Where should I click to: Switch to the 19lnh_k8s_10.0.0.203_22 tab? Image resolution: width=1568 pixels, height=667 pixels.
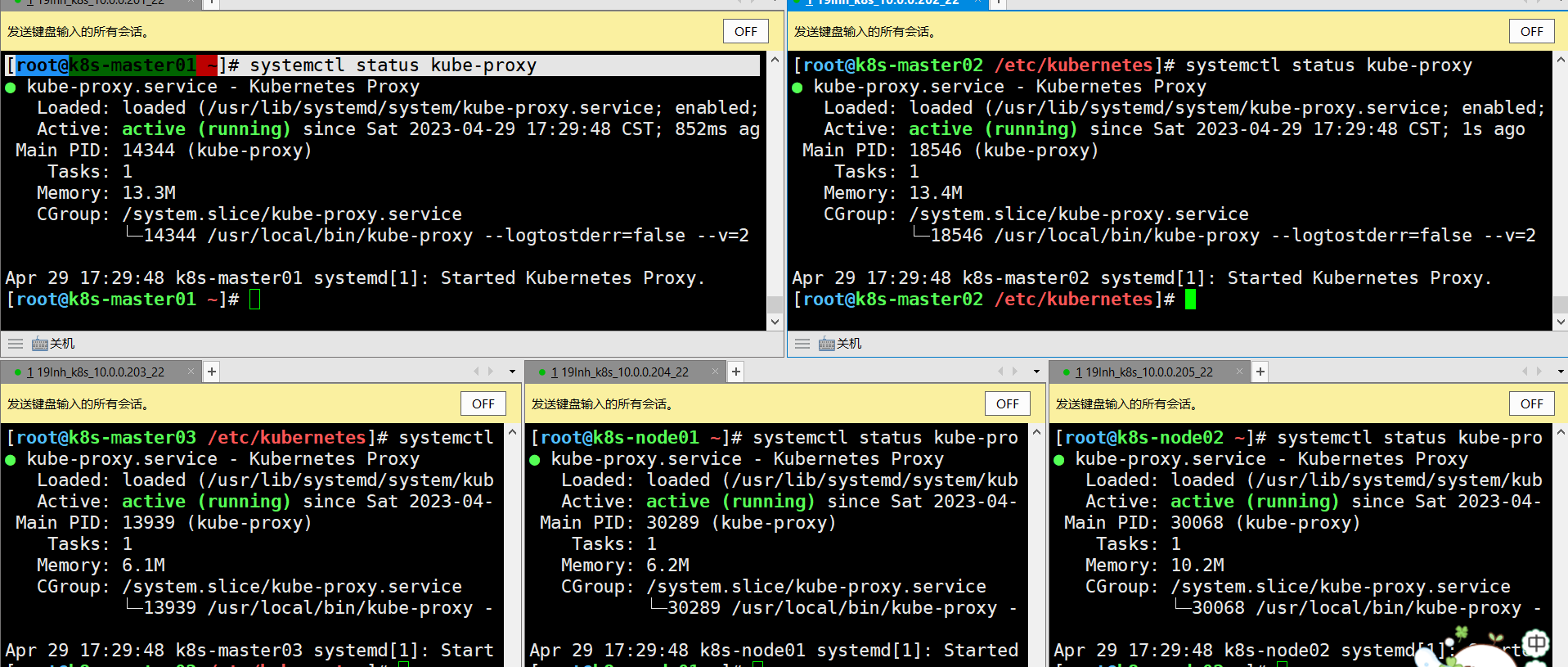tap(100, 372)
